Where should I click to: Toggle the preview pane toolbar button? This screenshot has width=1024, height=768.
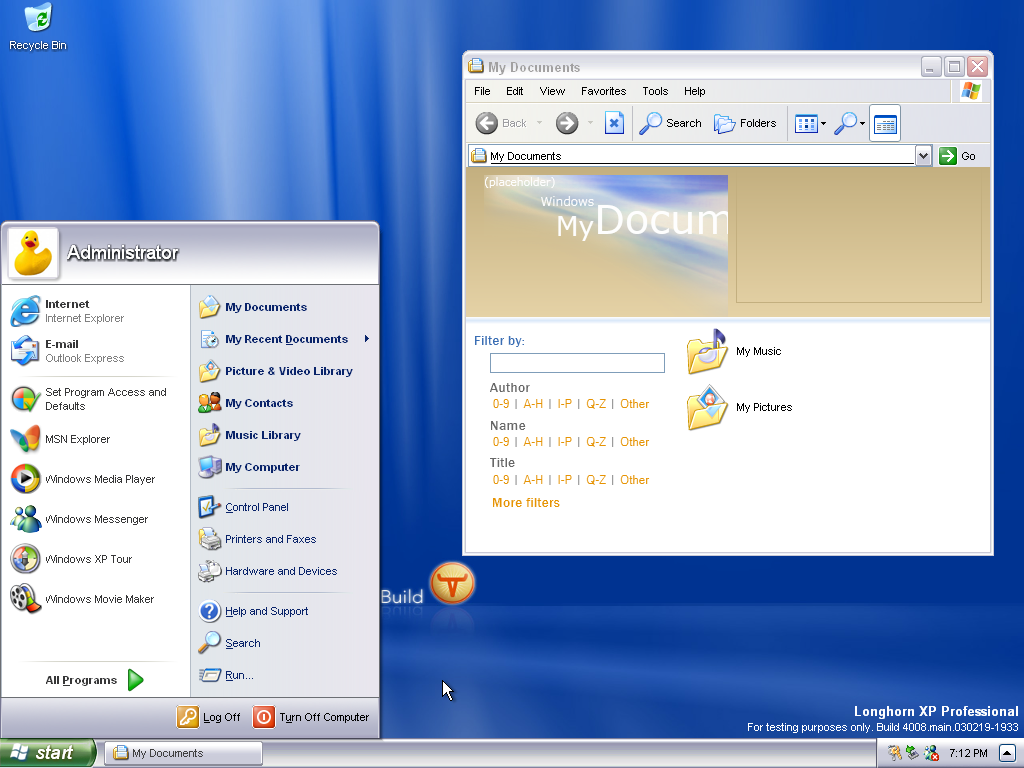pyautogui.click(x=885, y=124)
